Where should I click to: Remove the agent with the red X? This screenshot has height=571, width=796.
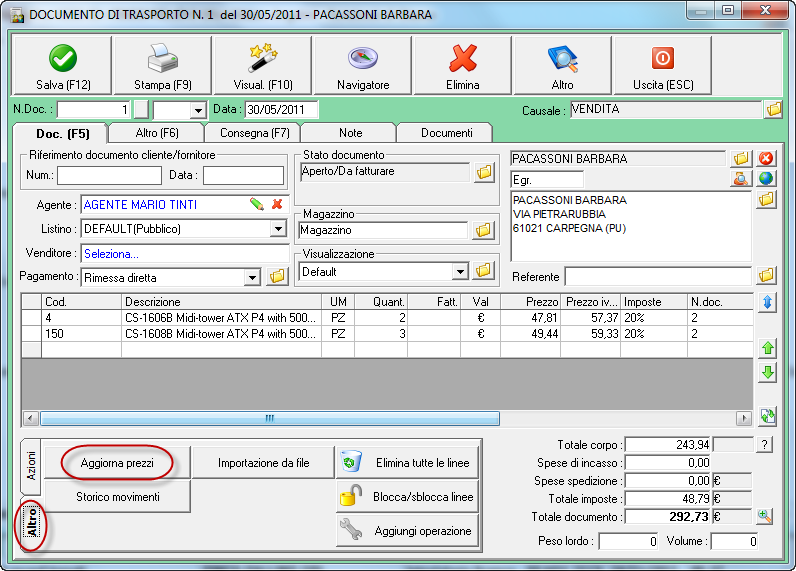click(277, 204)
